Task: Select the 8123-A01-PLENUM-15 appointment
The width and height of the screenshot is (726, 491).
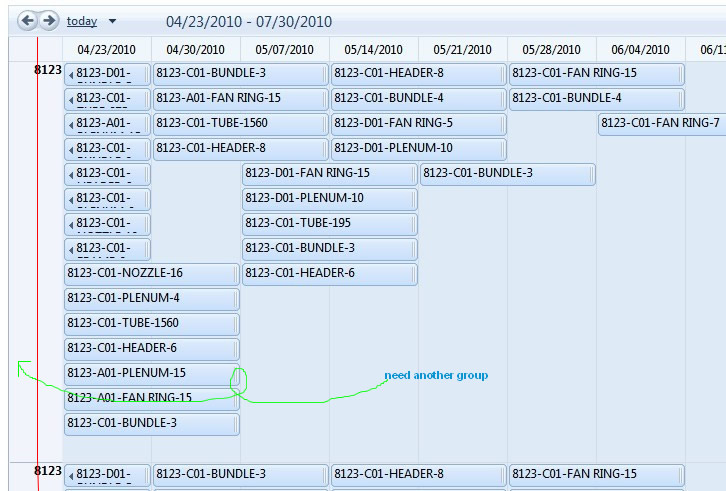Action: pyautogui.click(x=152, y=374)
